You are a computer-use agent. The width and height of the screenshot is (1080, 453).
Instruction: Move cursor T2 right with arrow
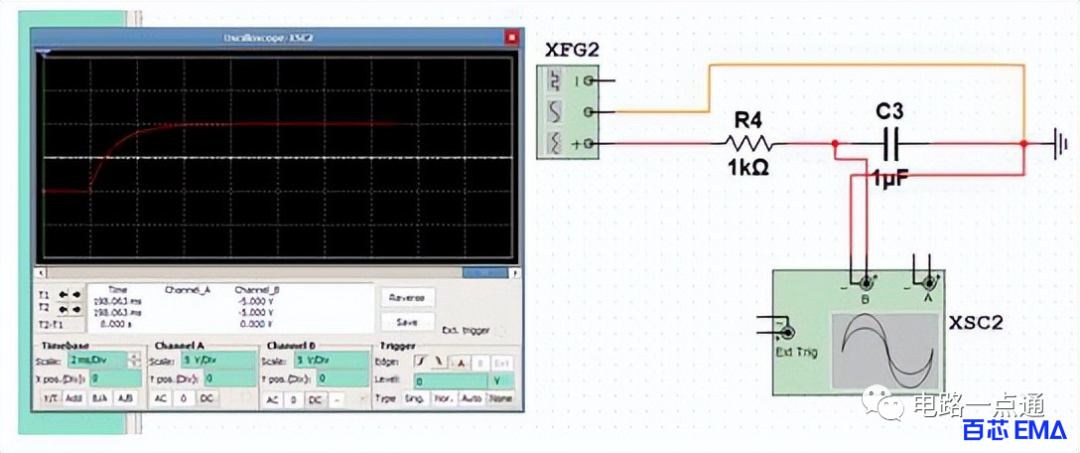point(76,309)
